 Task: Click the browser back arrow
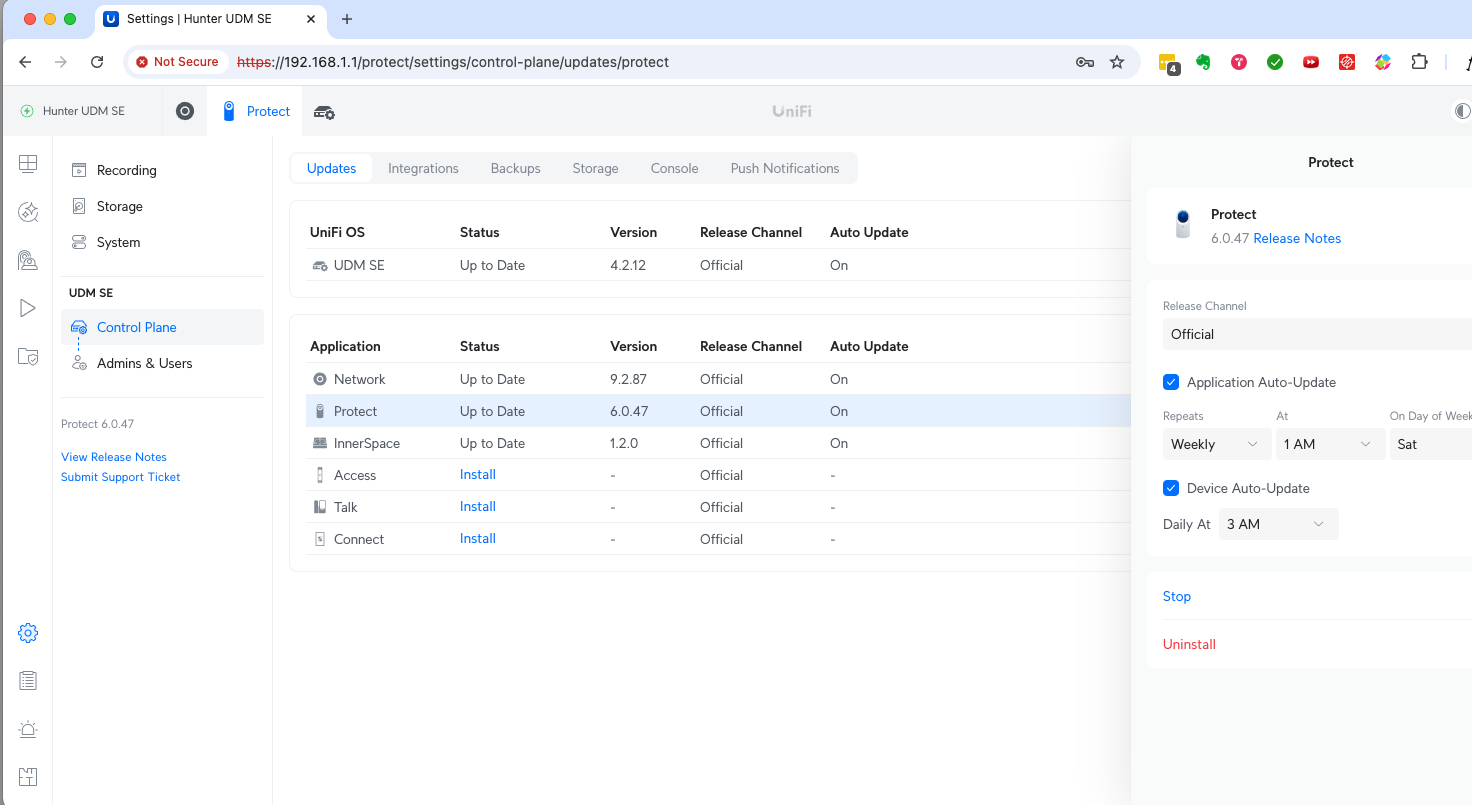click(x=25, y=62)
